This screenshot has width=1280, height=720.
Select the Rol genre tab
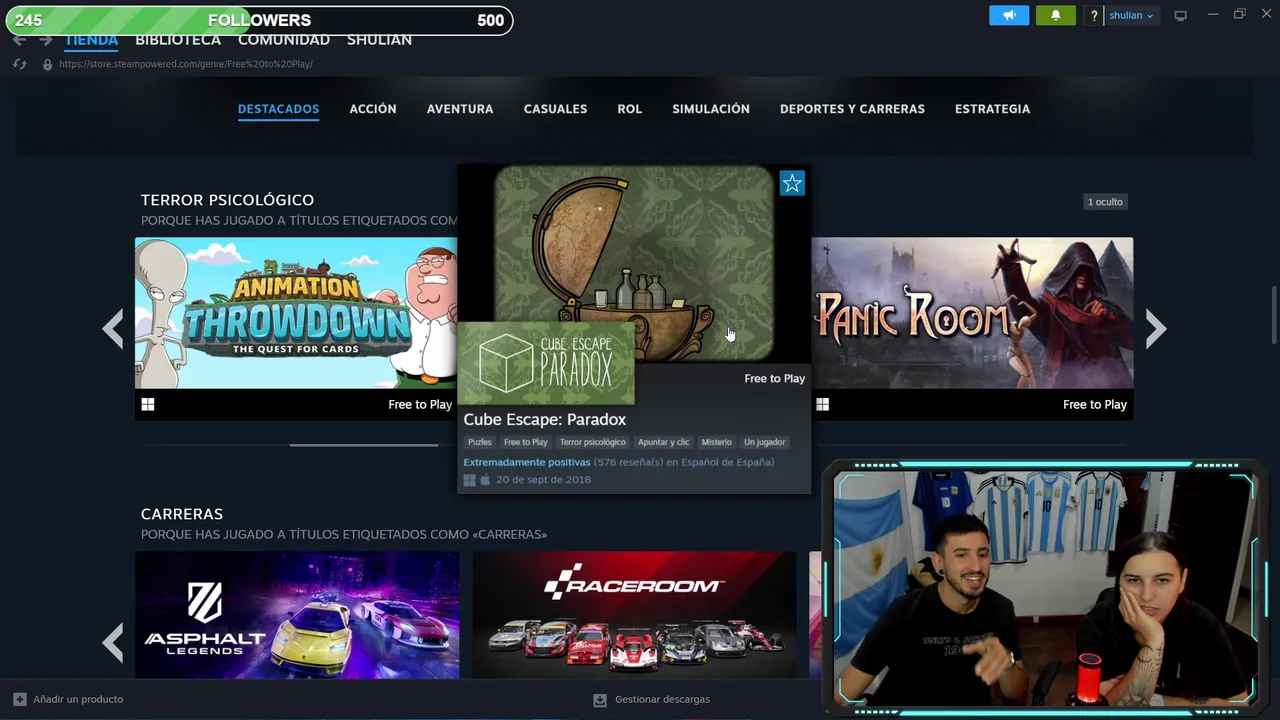pos(630,109)
